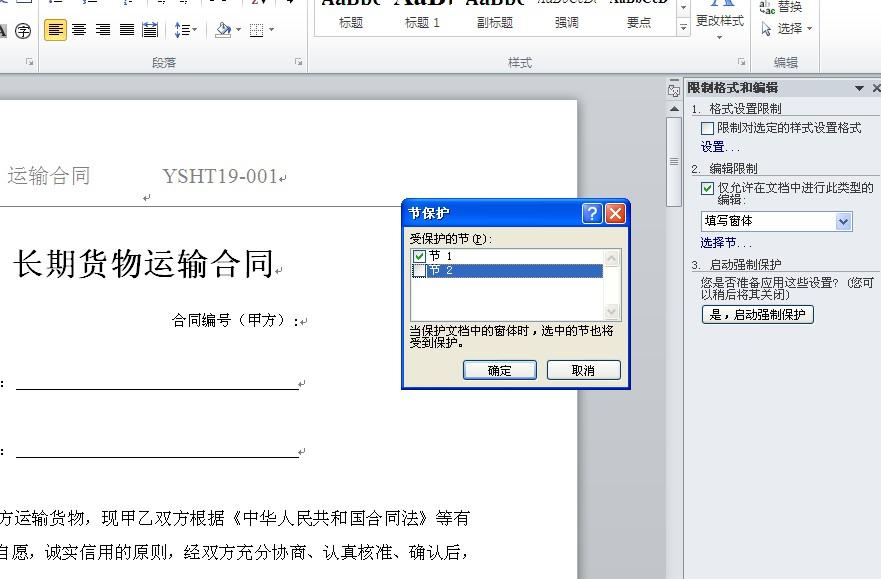Confirm with 确定 in 节保护 dialog

point(499,371)
